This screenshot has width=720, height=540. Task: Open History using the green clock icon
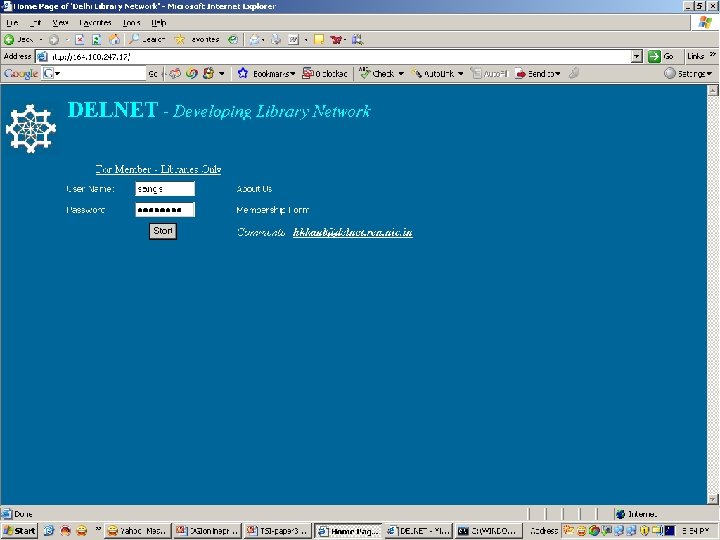click(233, 39)
